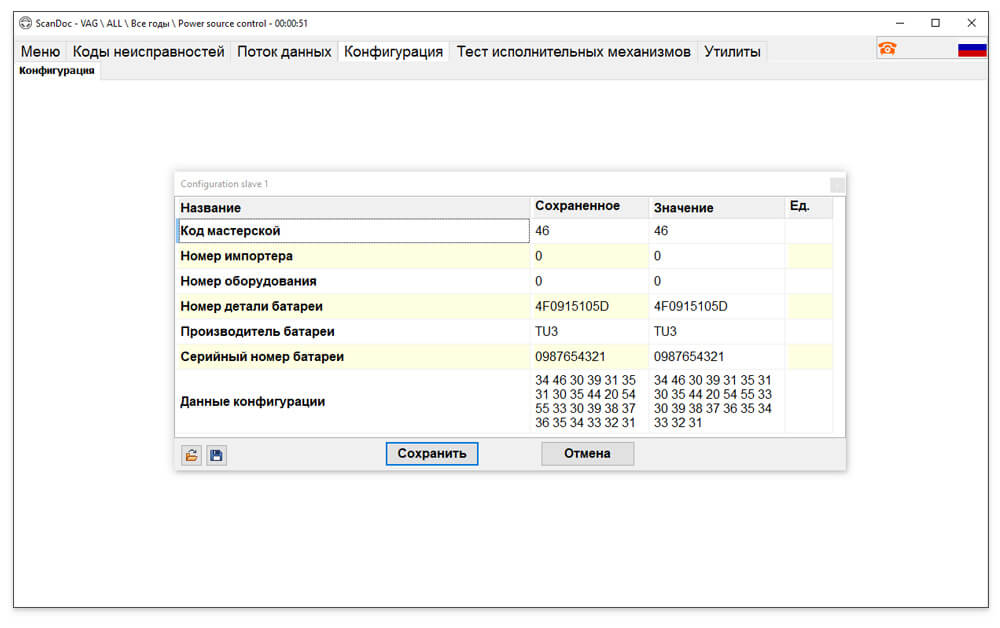Select the Код мастерской row name
This screenshot has width=1000, height=628.
coord(353,231)
